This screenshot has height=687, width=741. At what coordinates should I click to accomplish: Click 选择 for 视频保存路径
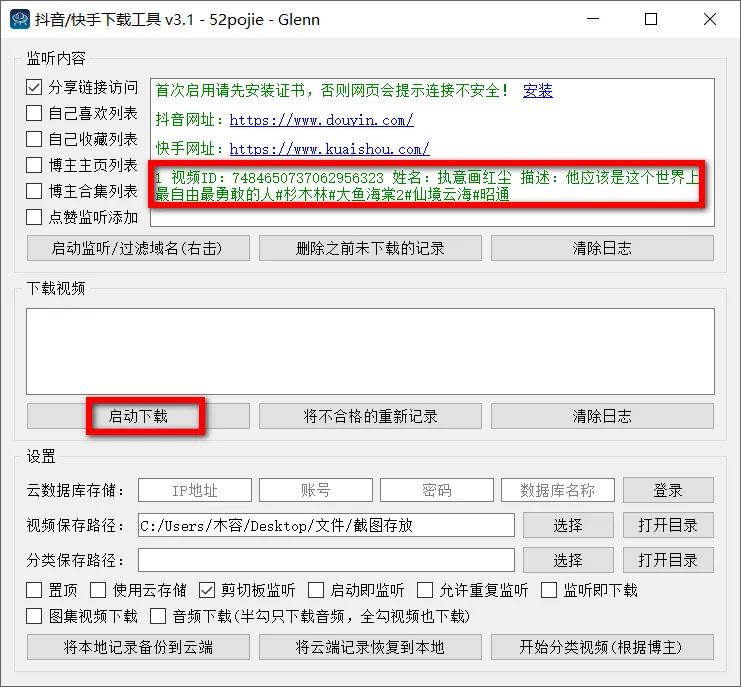point(568,525)
